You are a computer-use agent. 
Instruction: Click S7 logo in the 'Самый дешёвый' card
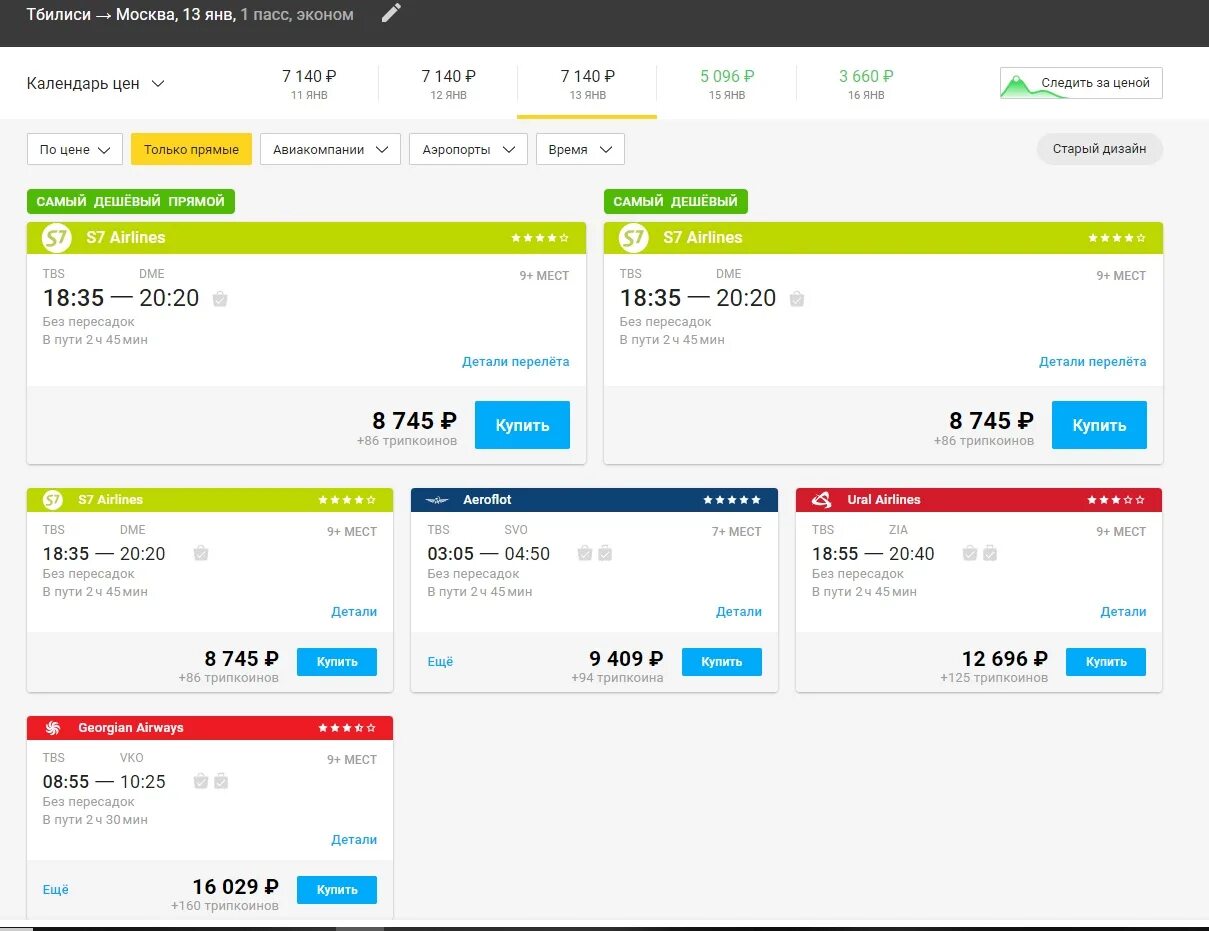click(x=634, y=238)
